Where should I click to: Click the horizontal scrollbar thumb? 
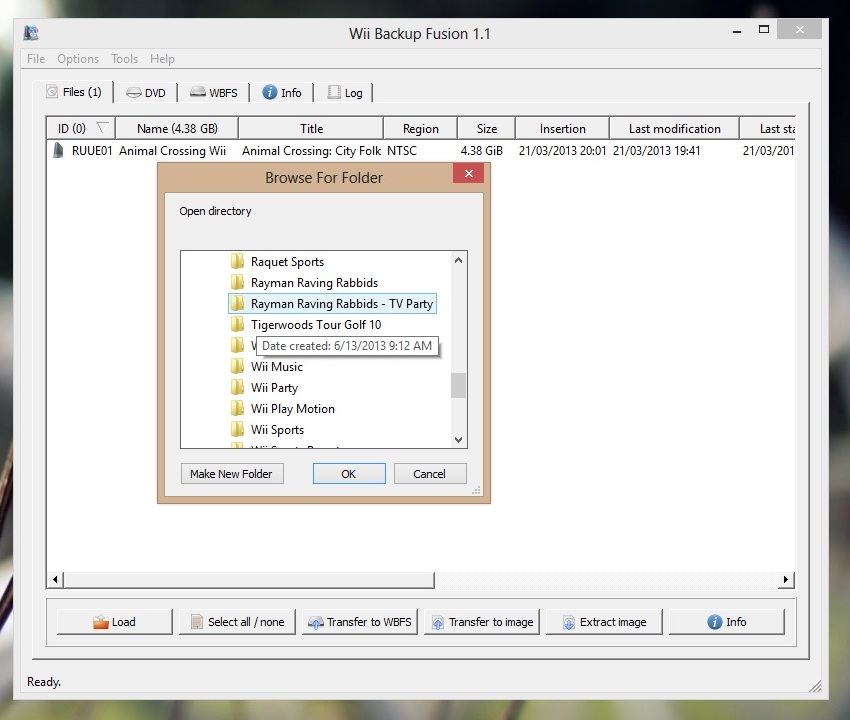click(x=249, y=580)
